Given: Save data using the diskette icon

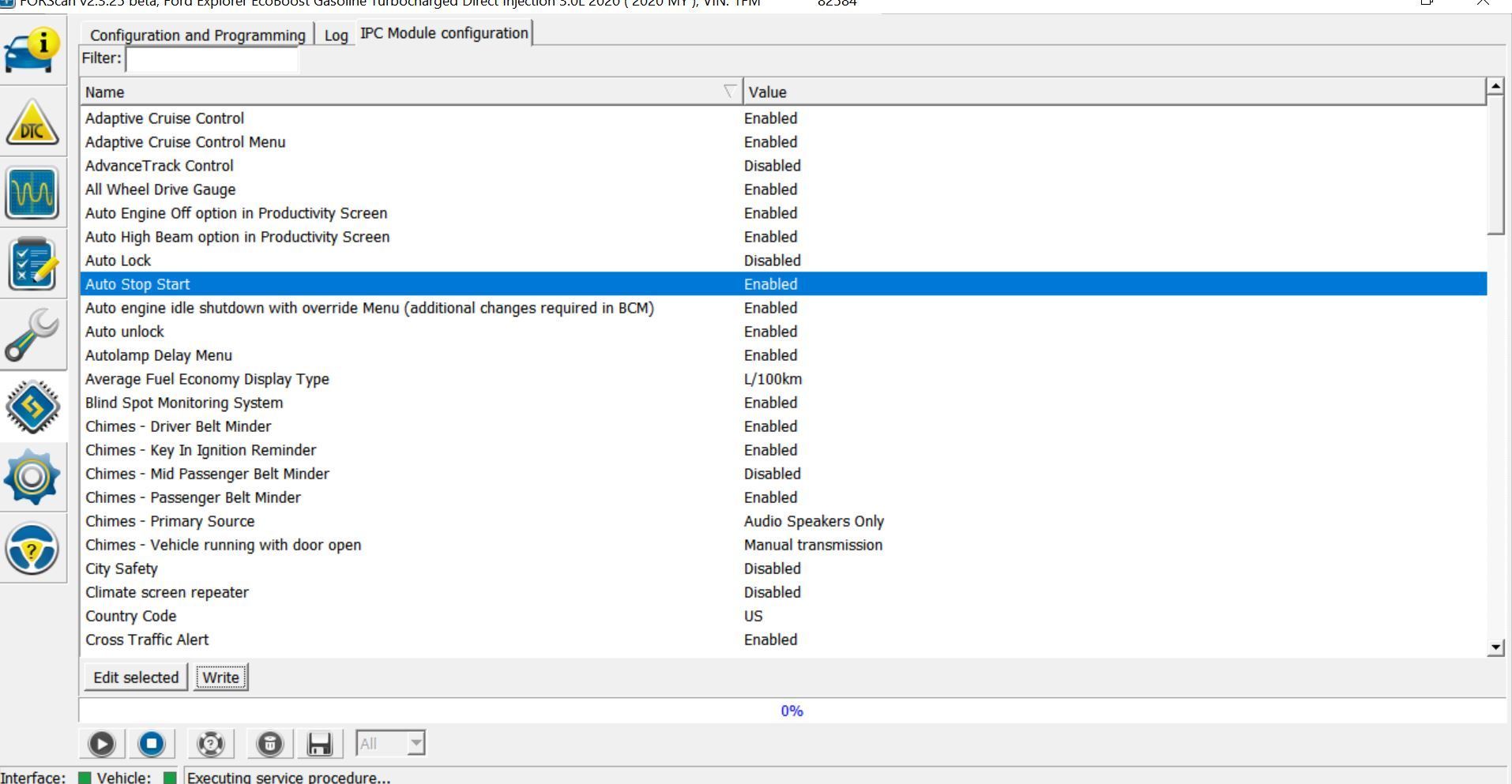Looking at the screenshot, I should 320,742.
